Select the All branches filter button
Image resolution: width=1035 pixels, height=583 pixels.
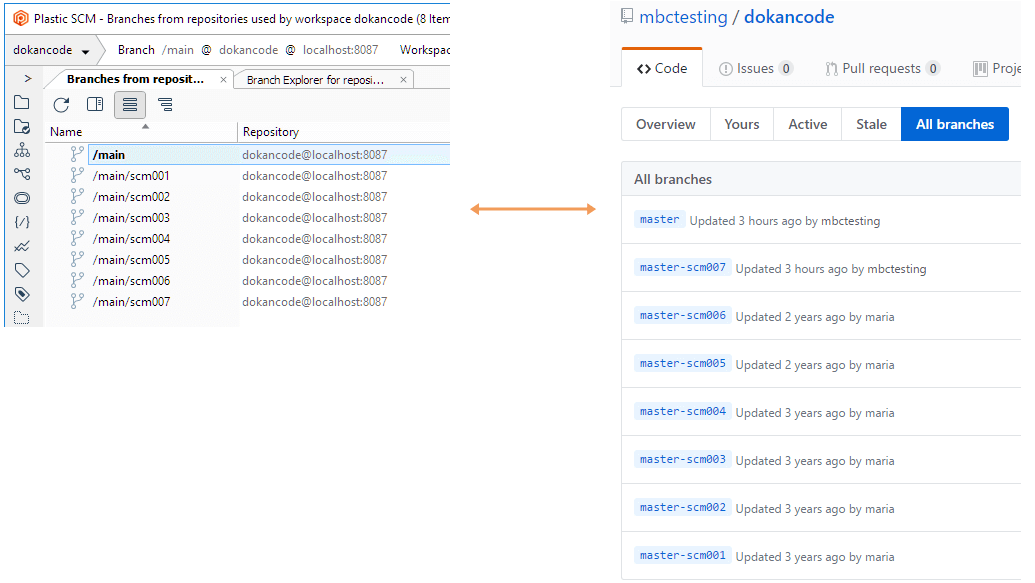954,124
